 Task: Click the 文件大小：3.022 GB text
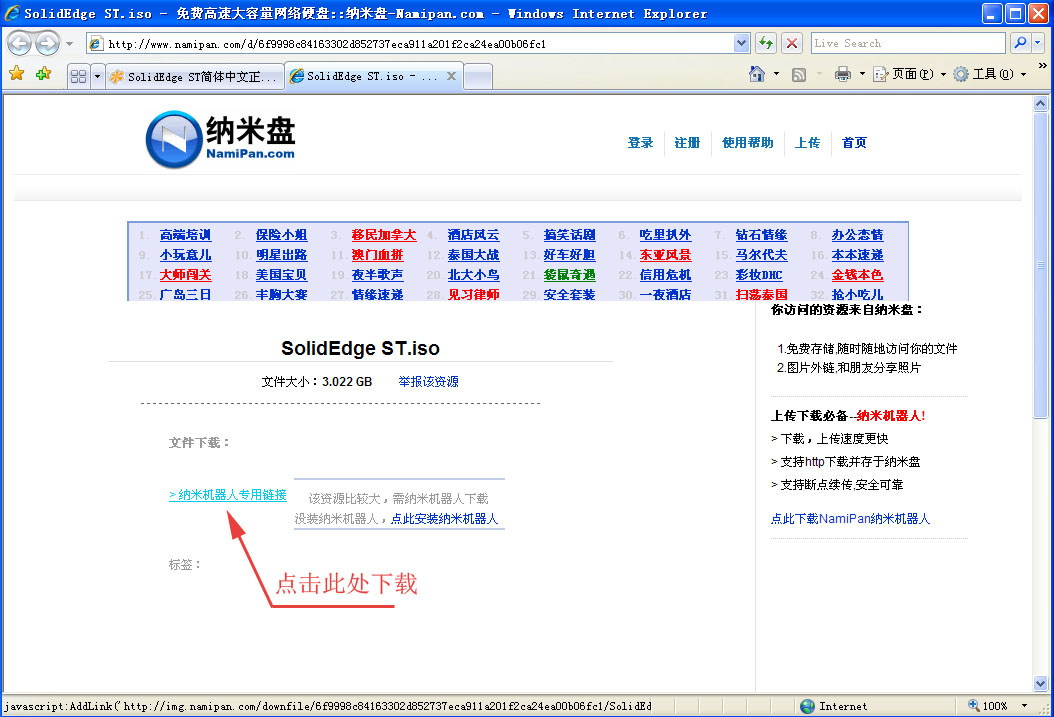click(x=317, y=382)
